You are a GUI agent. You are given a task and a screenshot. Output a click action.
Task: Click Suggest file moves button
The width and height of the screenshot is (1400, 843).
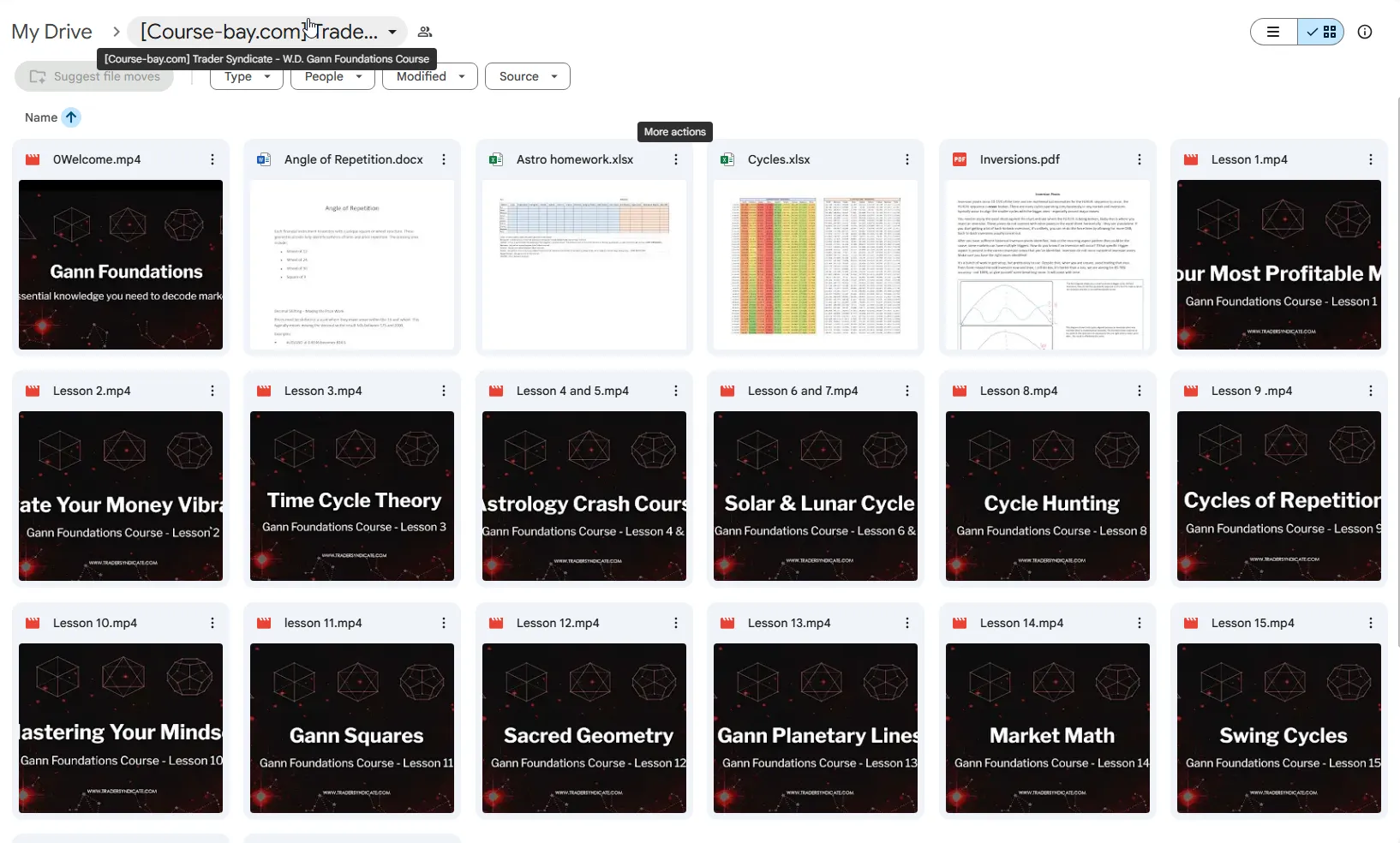point(94,76)
